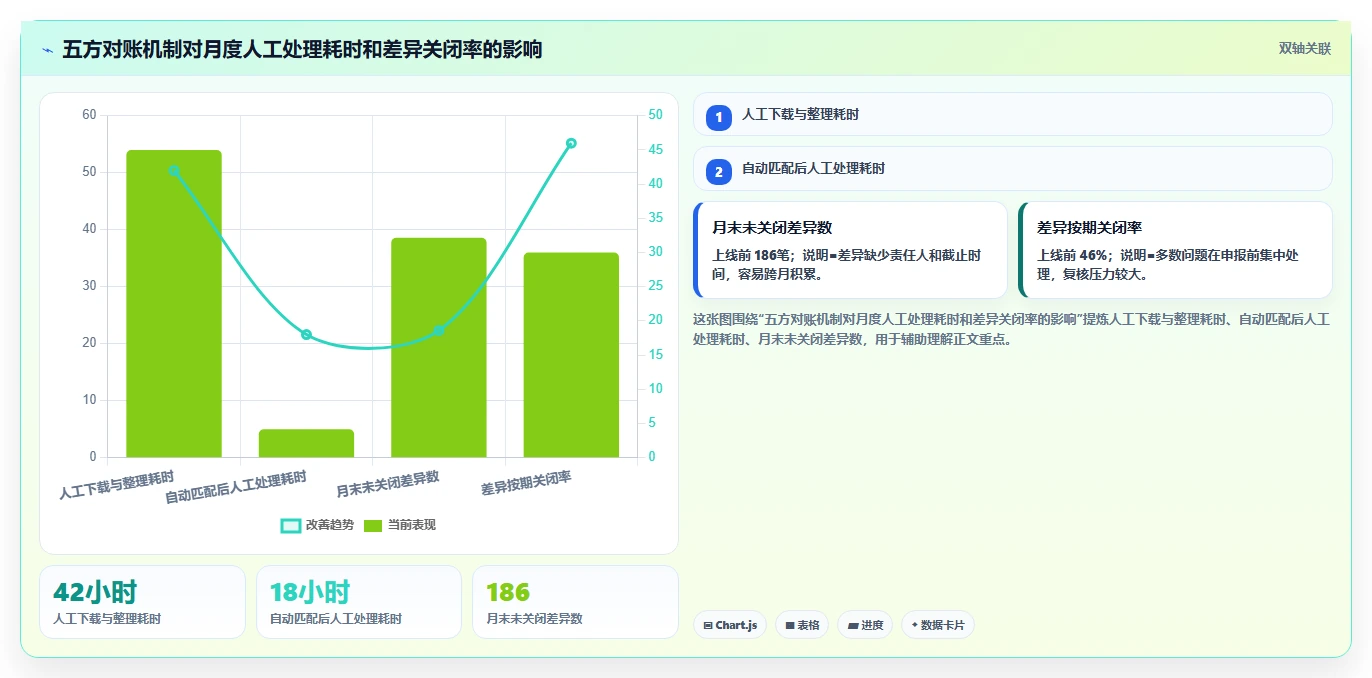This screenshot has width=1372, height=678.
Task: Click the page title about 五方对账机制
Action: [x=302, y=49]
